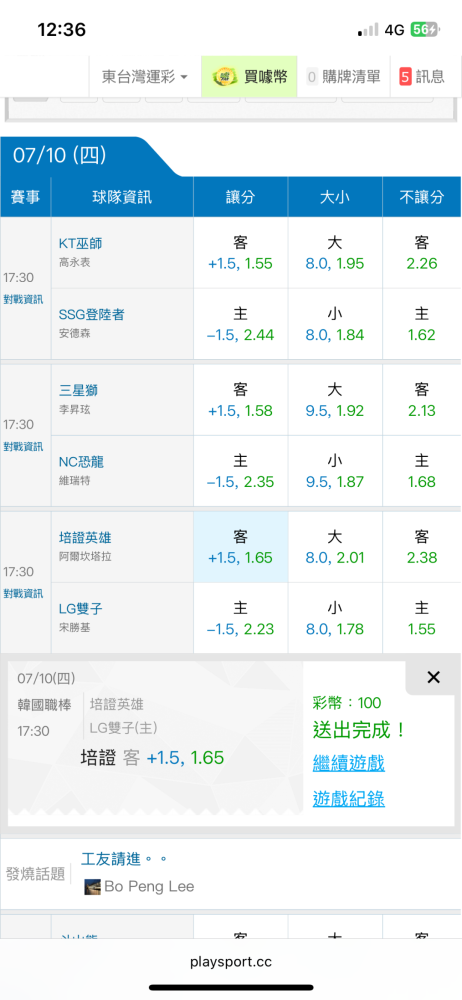This screenshot has height=1000, width=462.
Task: Click the 繼續遊戲 link
Action: coord(348,762)
